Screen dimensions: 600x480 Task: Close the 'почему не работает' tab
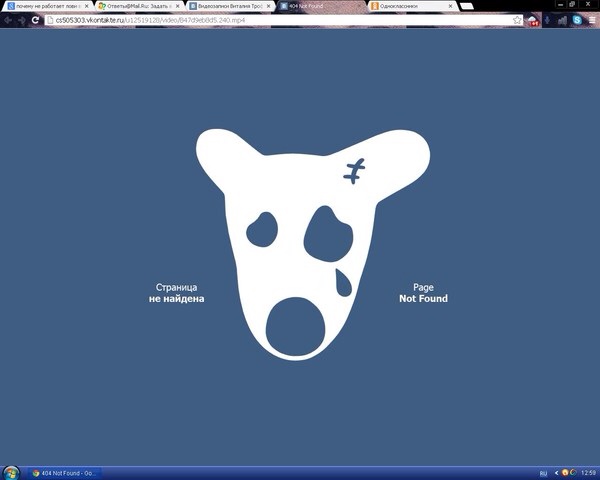tap(86, 6)
